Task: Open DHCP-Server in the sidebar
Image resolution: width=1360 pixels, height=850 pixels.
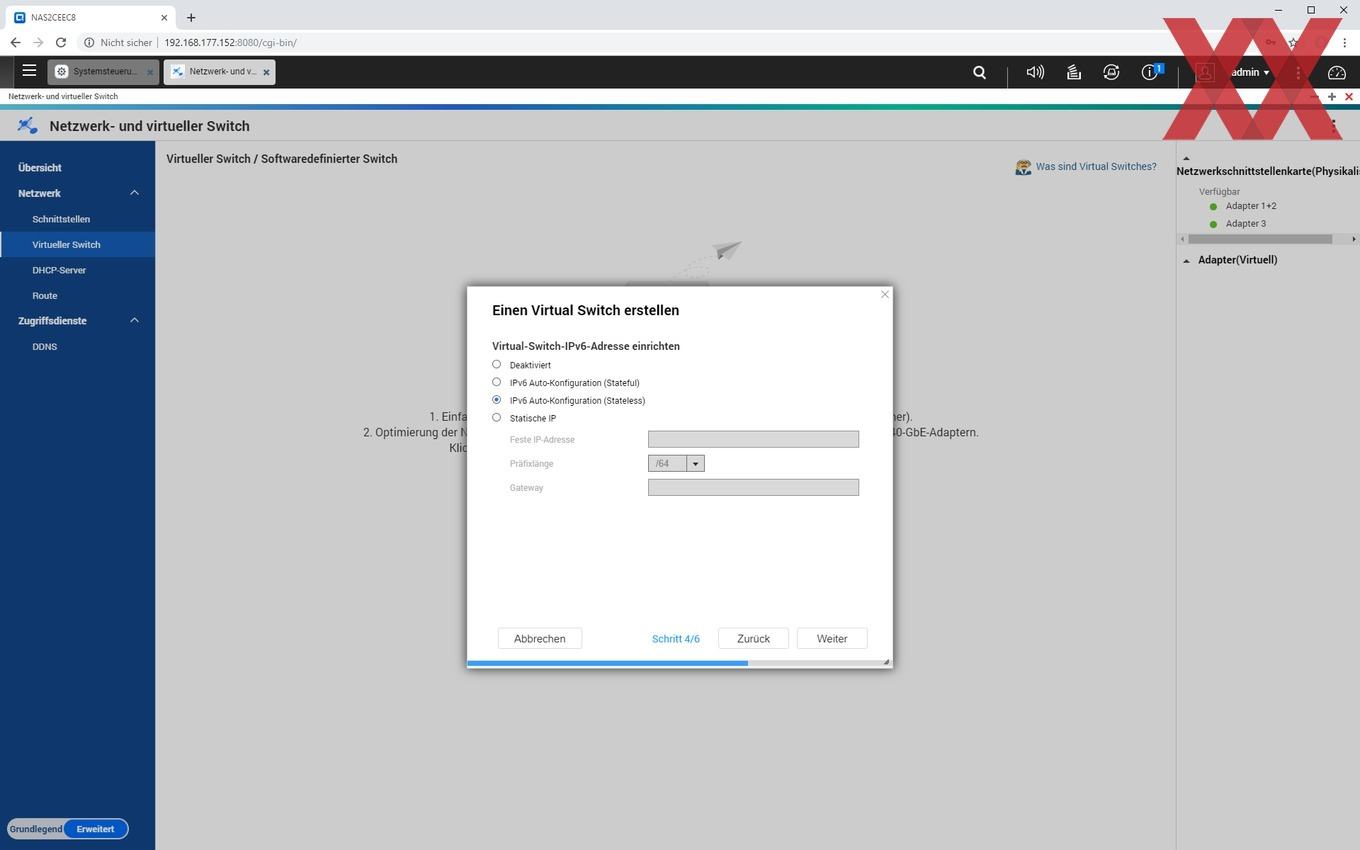Action: 59,270
